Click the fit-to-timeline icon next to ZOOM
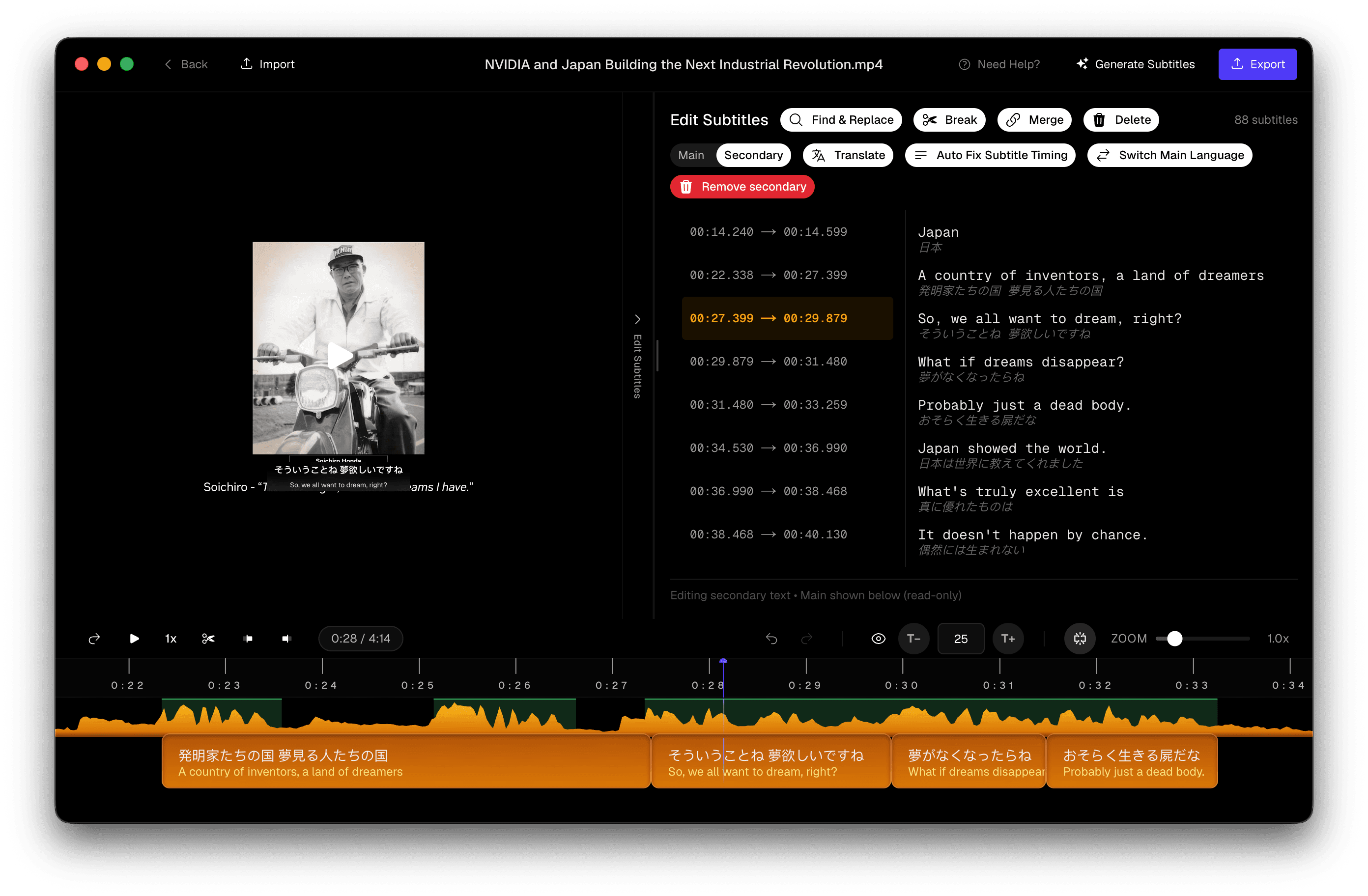The height and width of the screenshot is (896, 1368). click(1080, 639)
